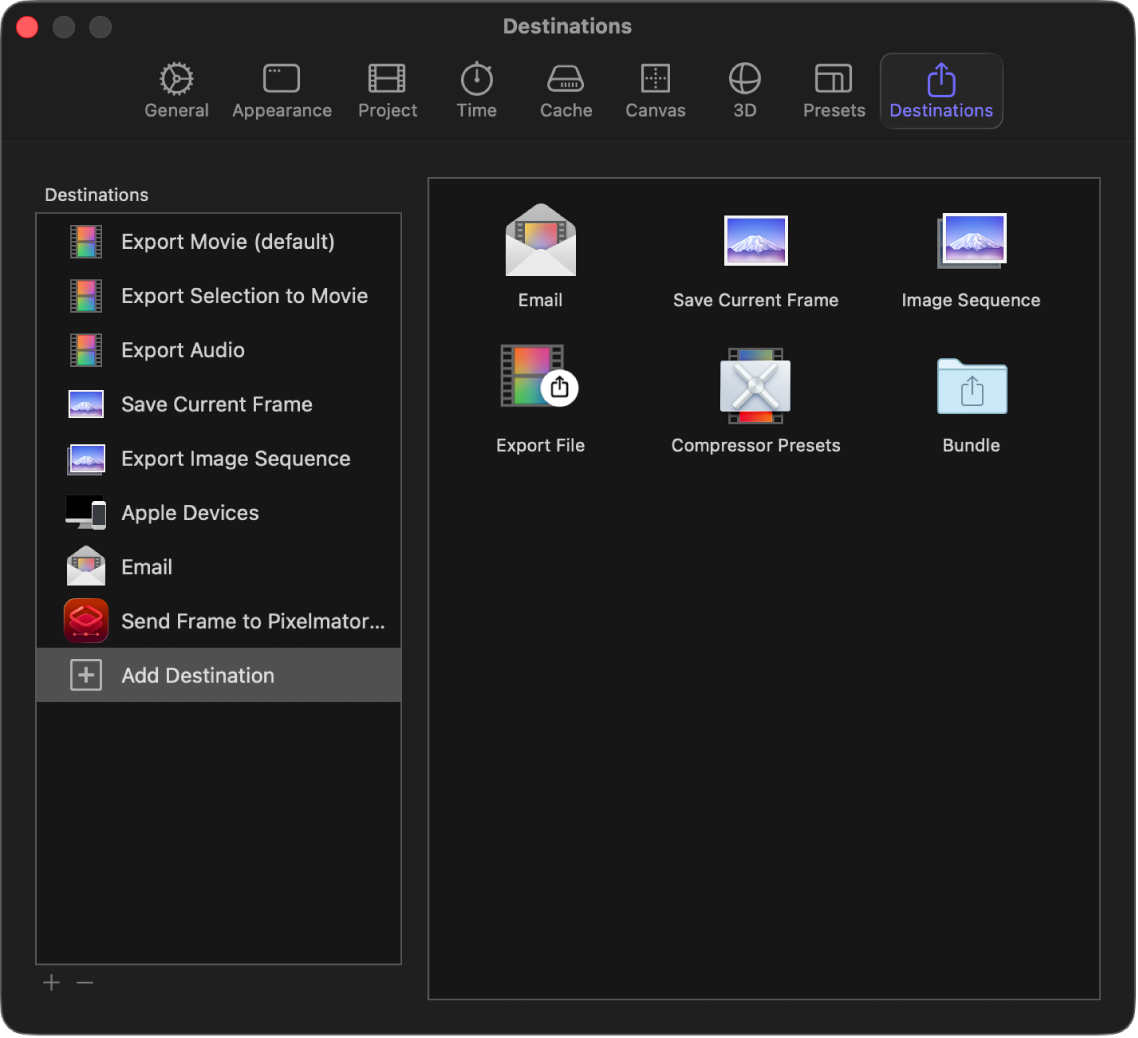
Task: Select Export Movie (default) filmstrip icon
Action: pos(86,242)
